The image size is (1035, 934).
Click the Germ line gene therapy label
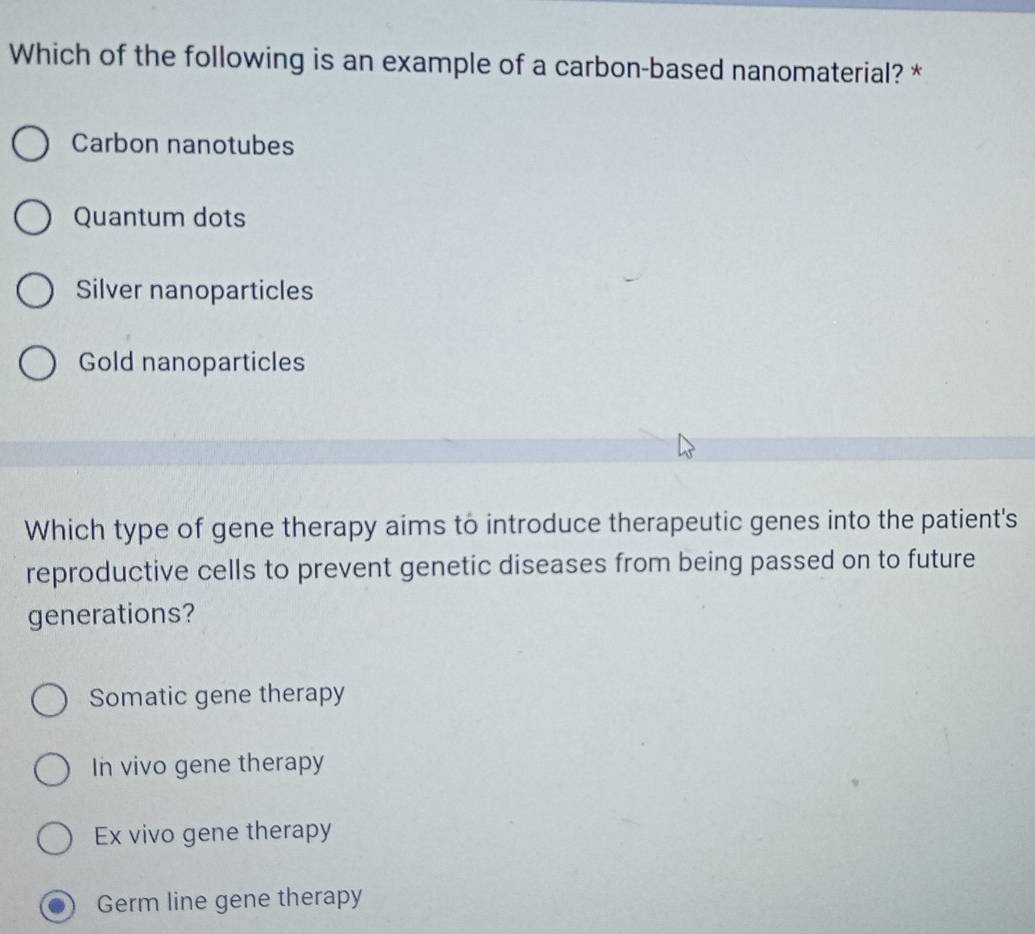230,899
